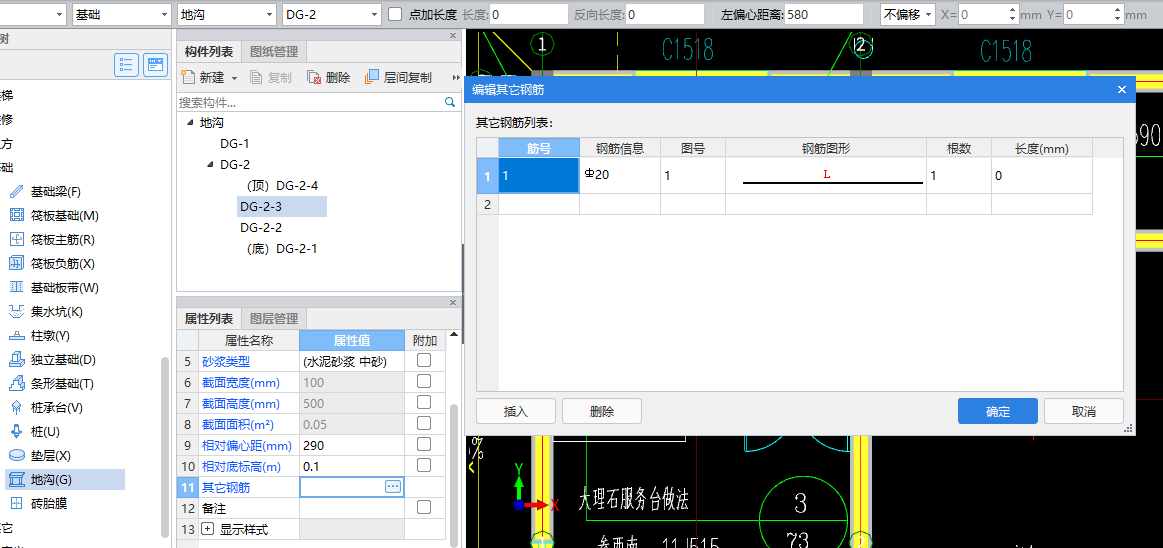The height and width of the screenshot is (548, 1163).
Task: Select 筏板主筋(R) icon
Action: tap(16, 240)
